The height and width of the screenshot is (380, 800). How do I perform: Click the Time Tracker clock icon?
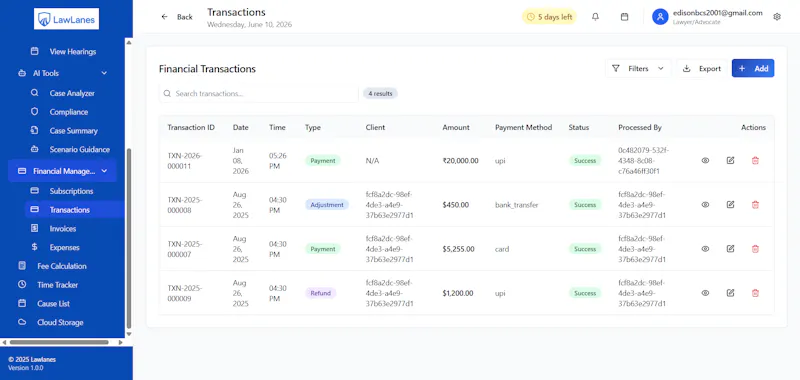(22, 285)
